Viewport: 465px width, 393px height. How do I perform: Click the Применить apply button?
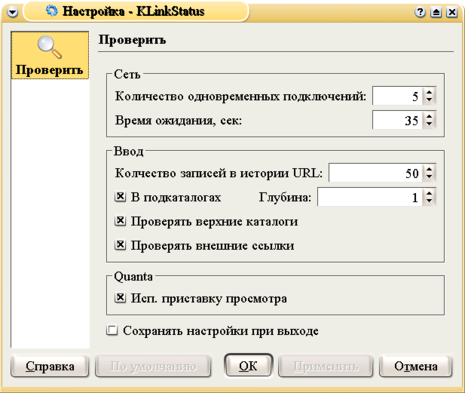pos(325,366)
